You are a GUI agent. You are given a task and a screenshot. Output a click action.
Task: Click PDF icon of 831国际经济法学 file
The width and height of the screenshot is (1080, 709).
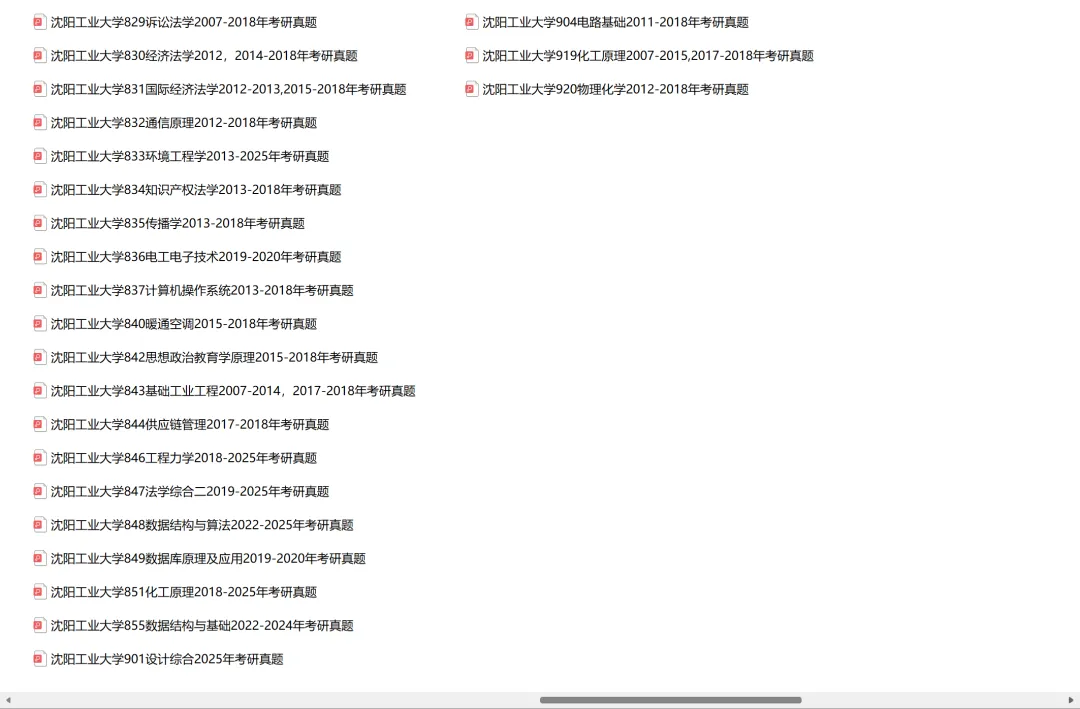pos(40,89)
